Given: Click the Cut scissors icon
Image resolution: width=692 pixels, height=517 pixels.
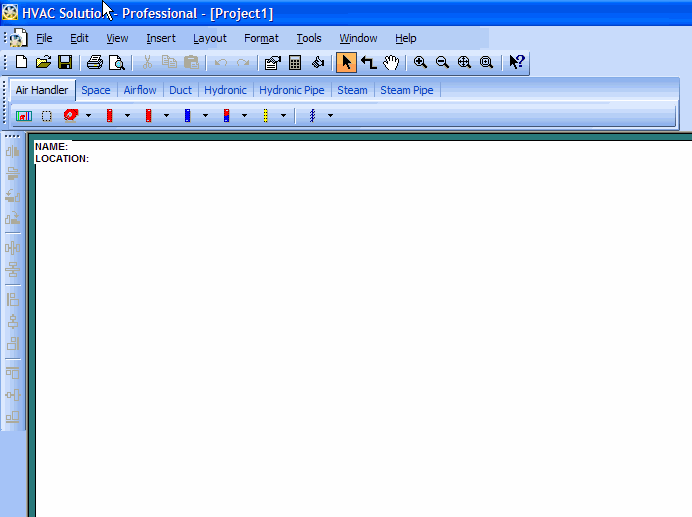Looking at the screenshot, I should (x=147, y=62).
